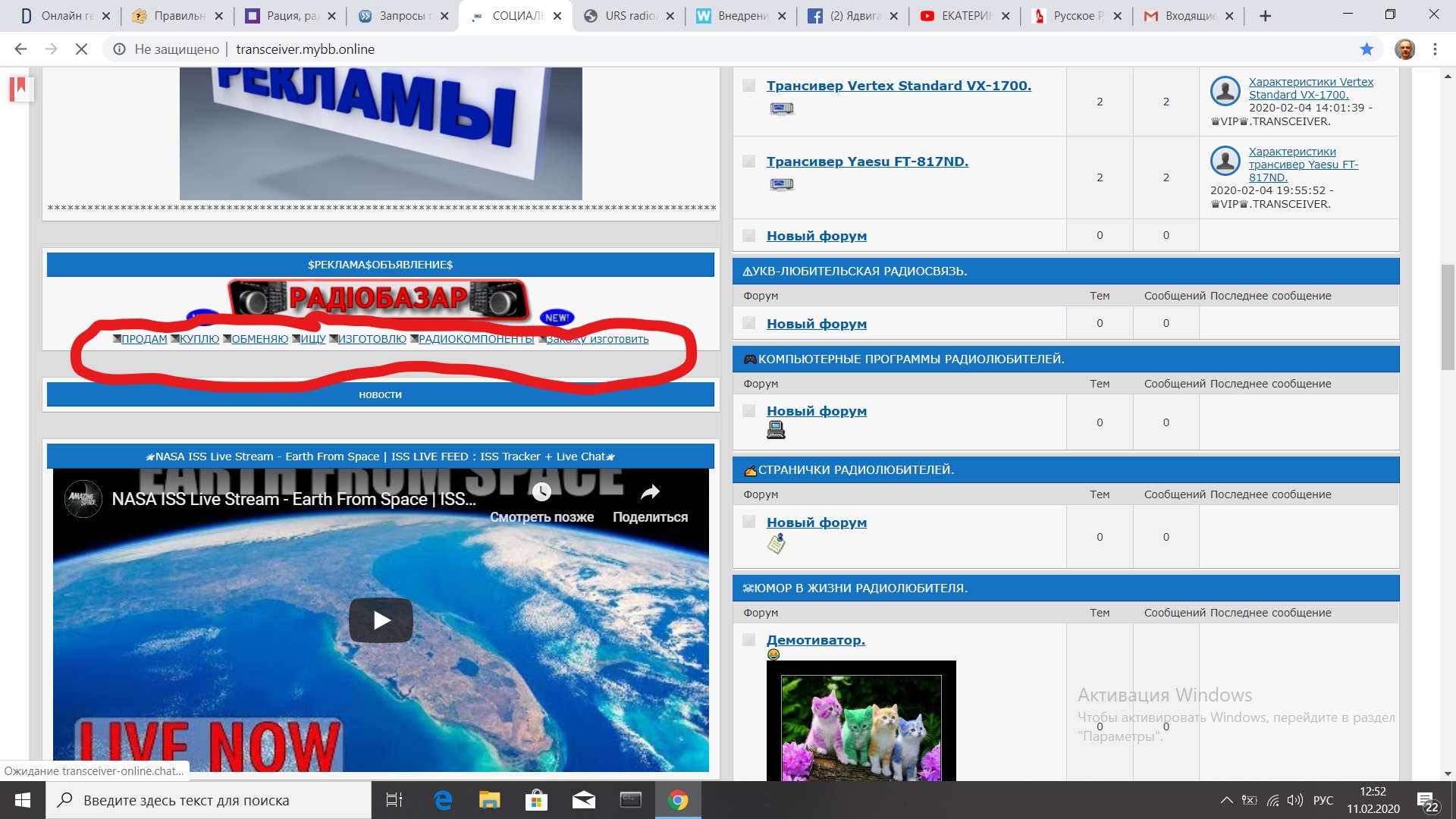Click the НОВОСТИ header bar

(x=380, y=394)
